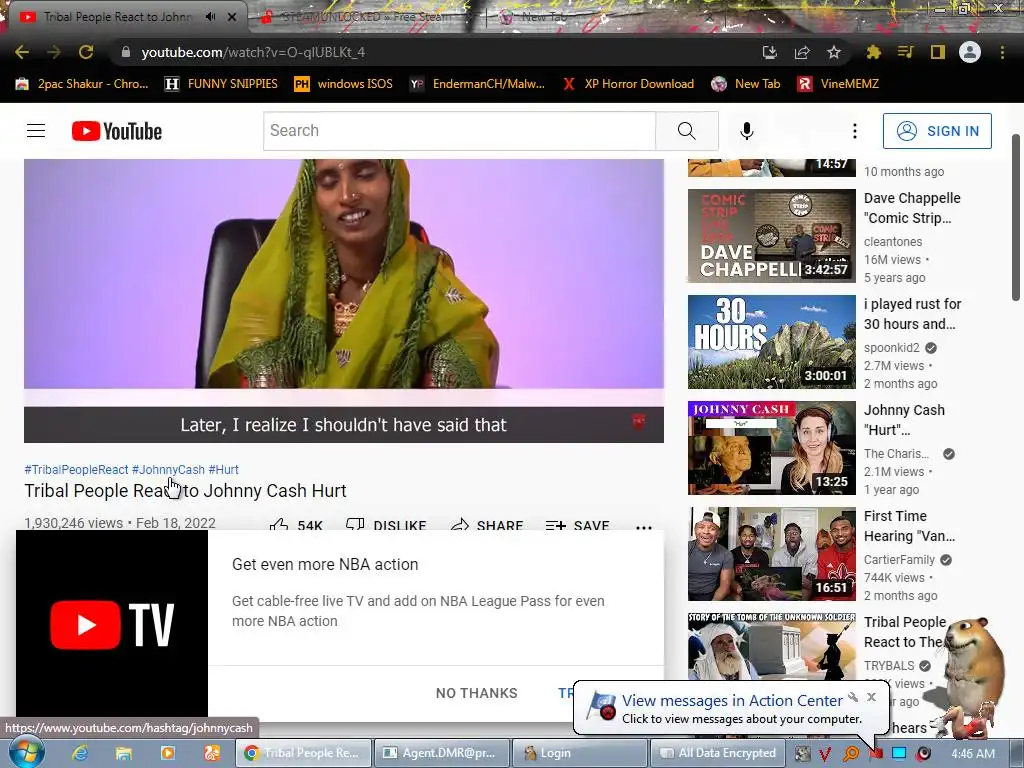Toggle the Chrome side panel icon
1024x768 pixels.
[x=938, y=52]
